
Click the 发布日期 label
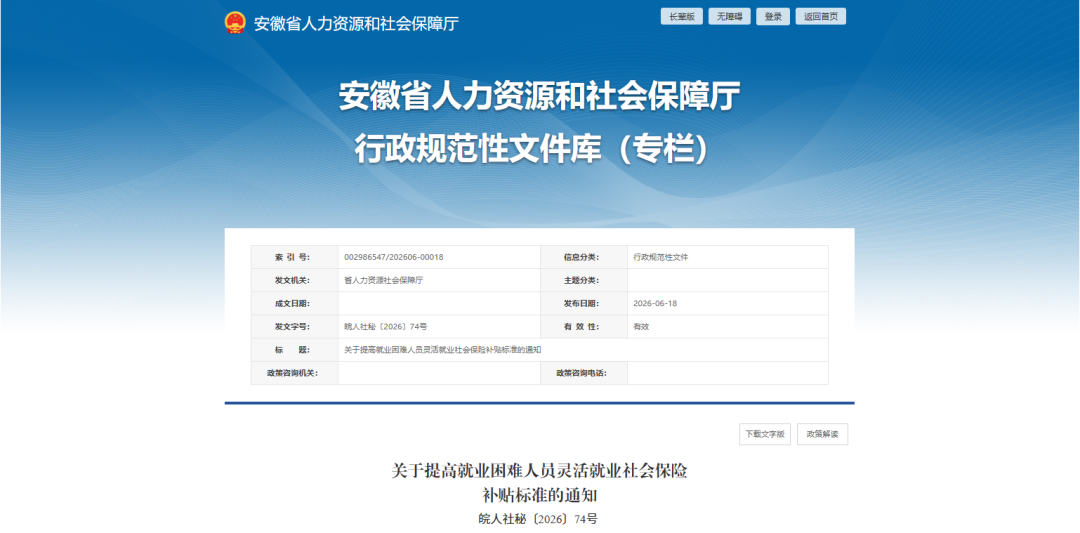click(581, 304)
